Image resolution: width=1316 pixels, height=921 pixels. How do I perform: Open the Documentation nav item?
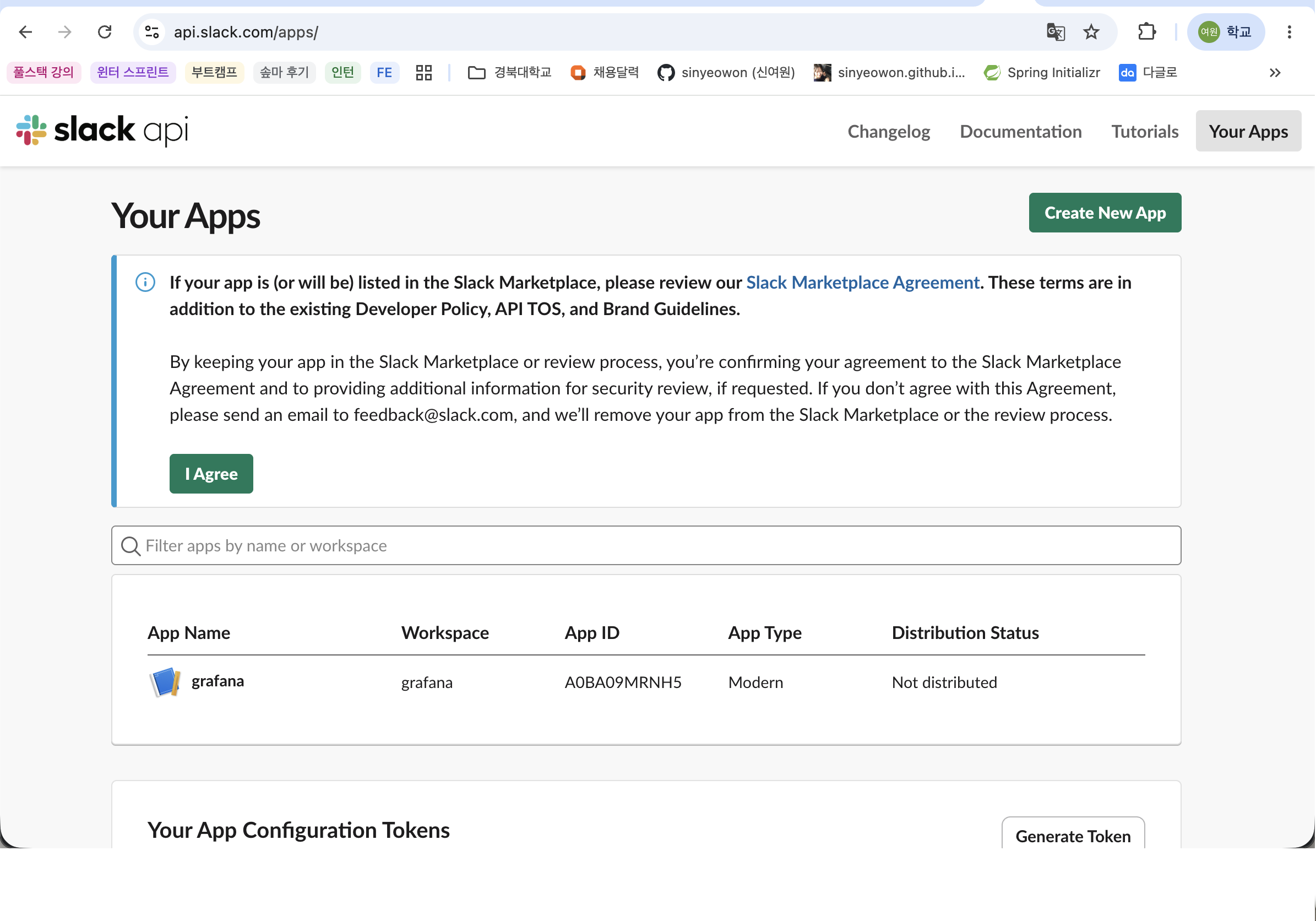click(1021, 131)
